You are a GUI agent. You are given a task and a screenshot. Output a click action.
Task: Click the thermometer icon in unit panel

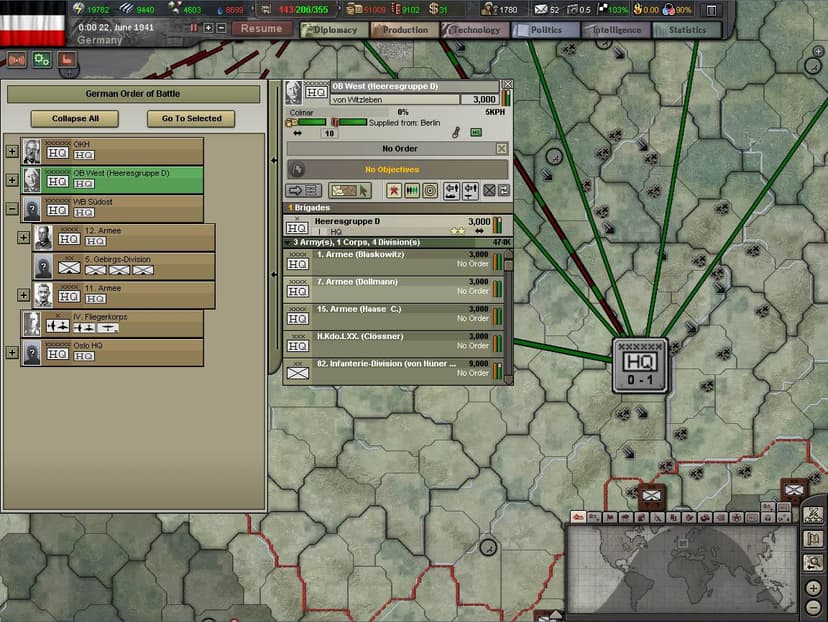[456, 133]
